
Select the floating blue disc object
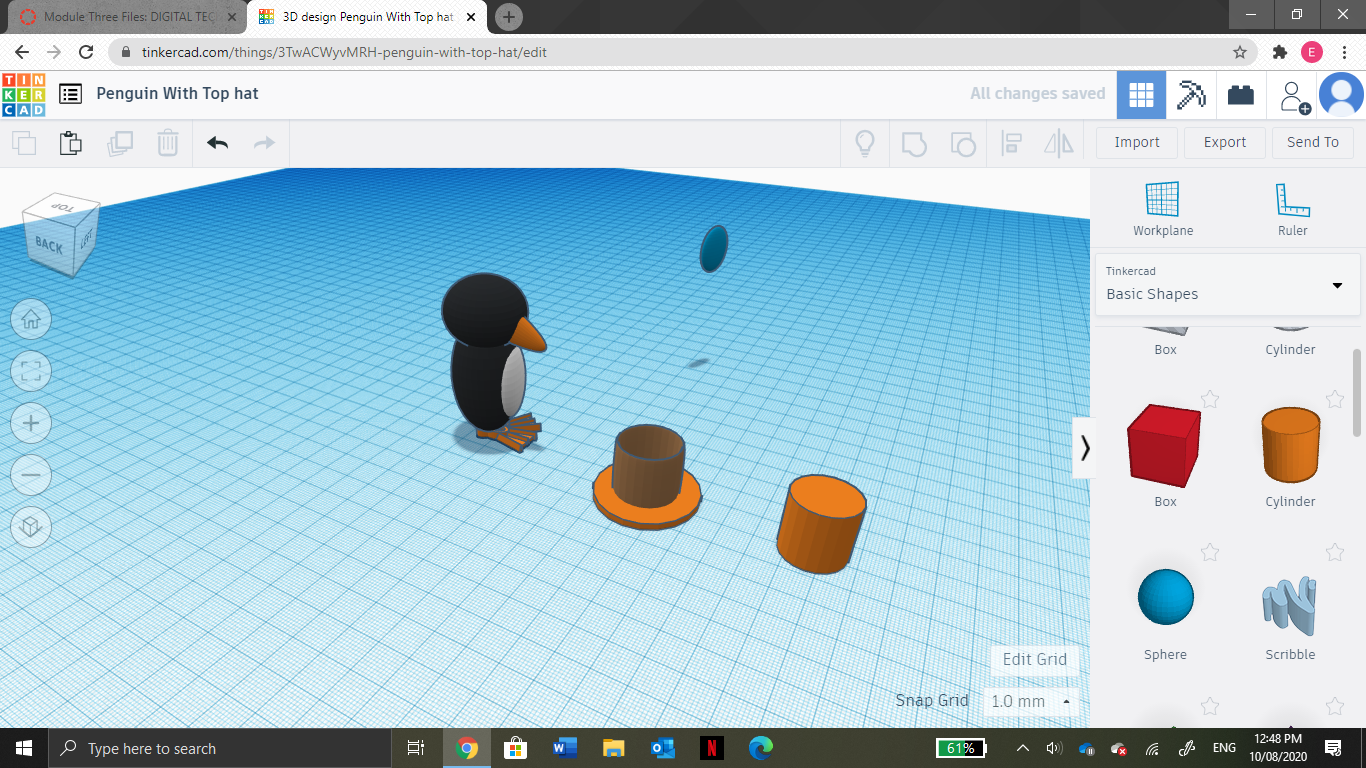click(x=713, y=248)
